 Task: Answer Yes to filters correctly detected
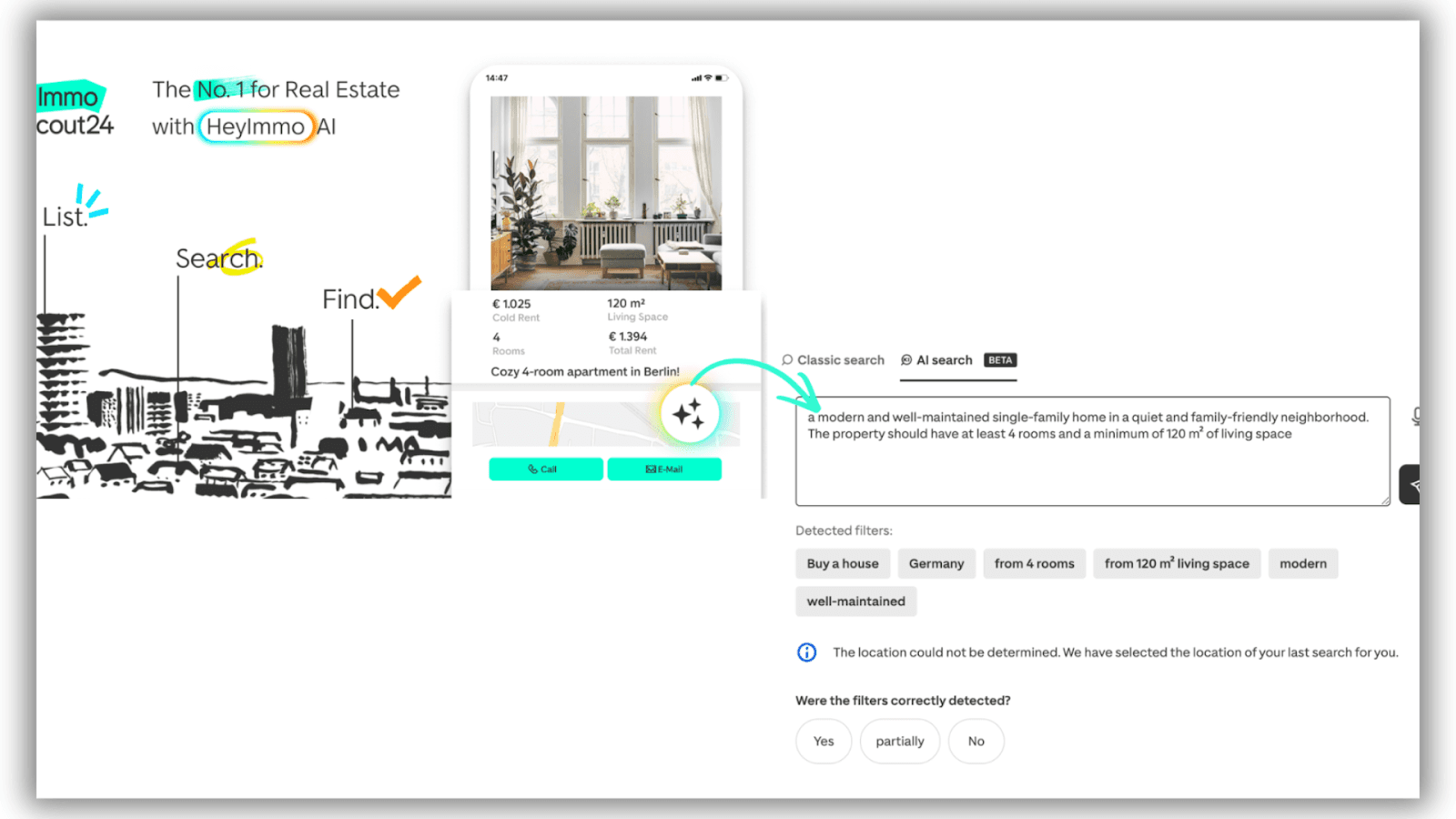[x=824, y=742]
